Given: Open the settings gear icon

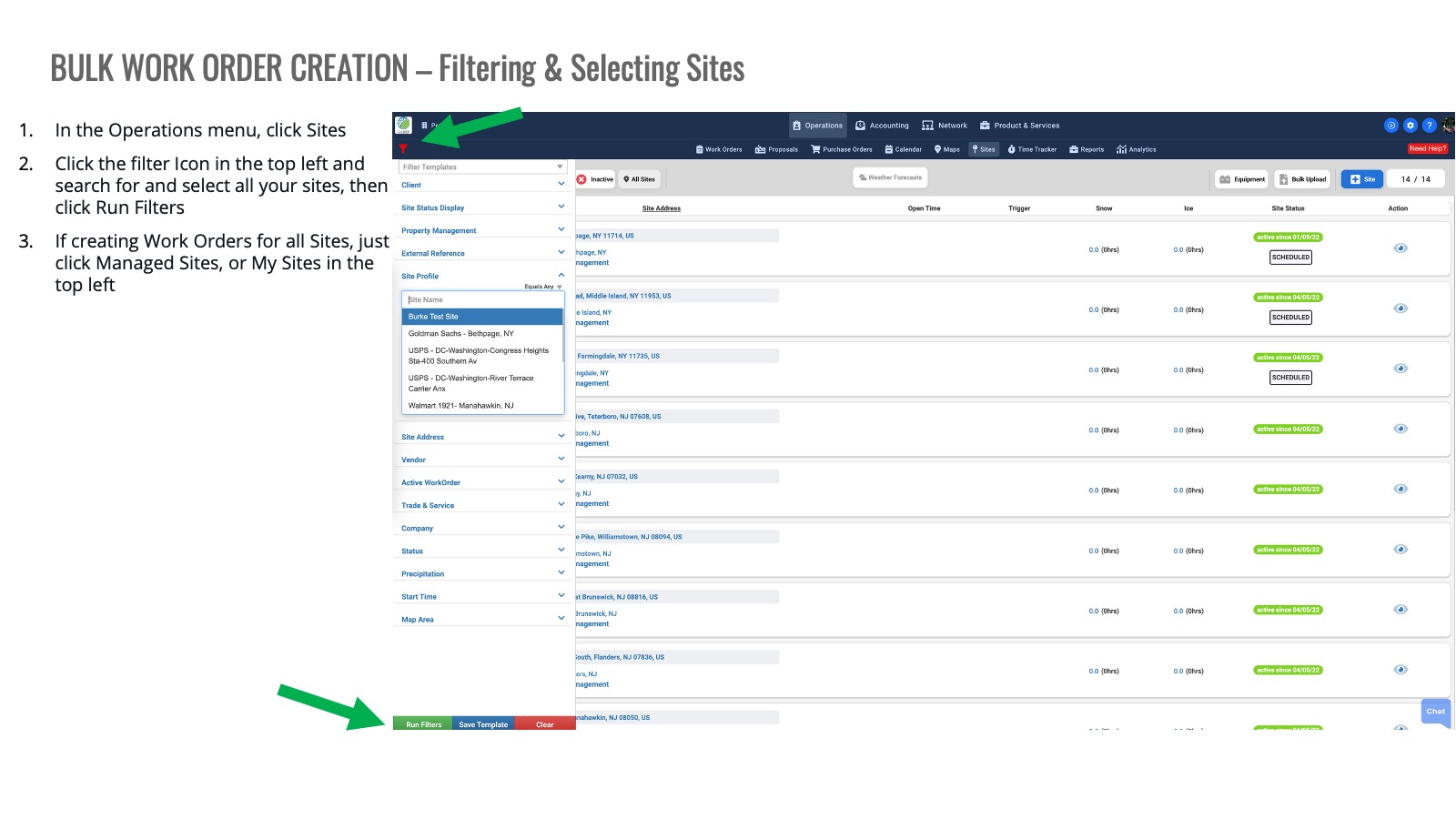Looking at the screenshot, I should tap(1410, 126).
